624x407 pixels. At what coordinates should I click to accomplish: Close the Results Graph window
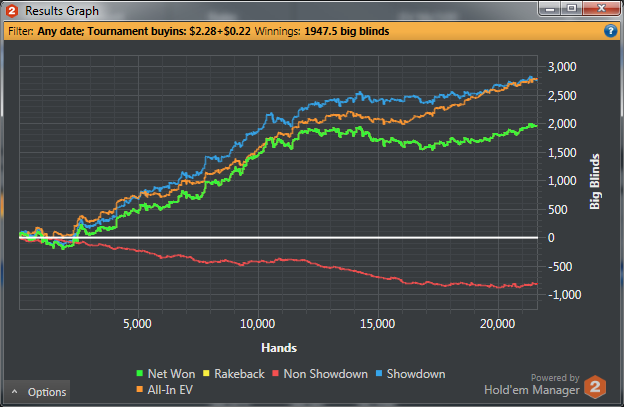point(601,8)
